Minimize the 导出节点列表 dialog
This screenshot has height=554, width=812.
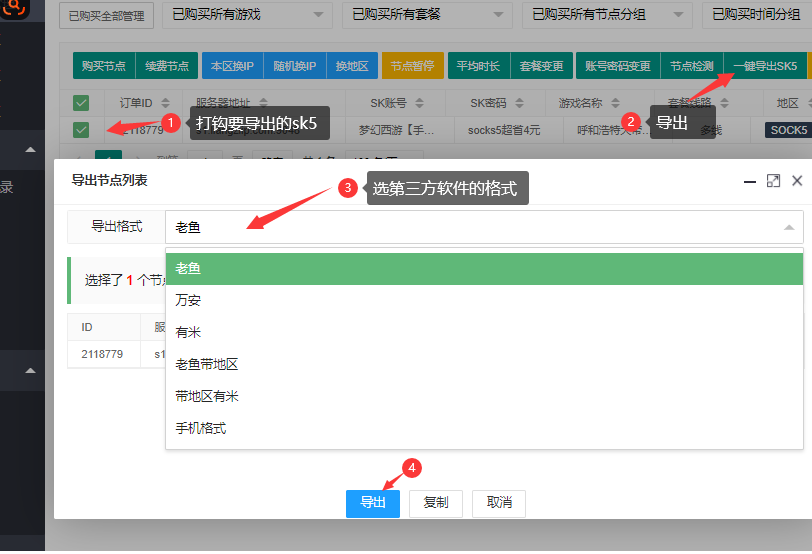coord(749,181)
